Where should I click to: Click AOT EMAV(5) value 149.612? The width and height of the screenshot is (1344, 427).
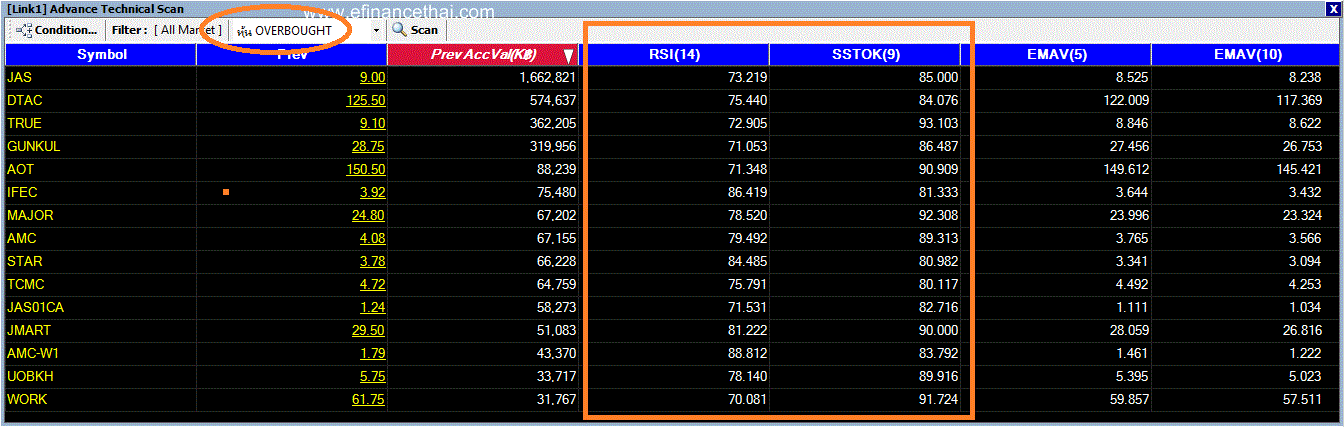point(1126,169)
